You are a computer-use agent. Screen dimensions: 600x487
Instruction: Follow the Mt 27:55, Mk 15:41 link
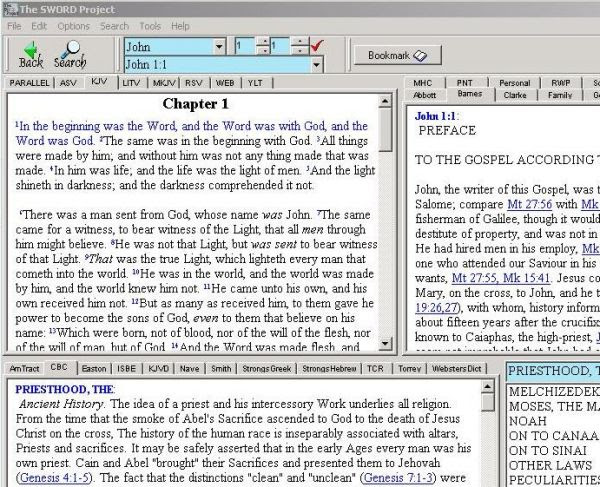click(501, 278)
